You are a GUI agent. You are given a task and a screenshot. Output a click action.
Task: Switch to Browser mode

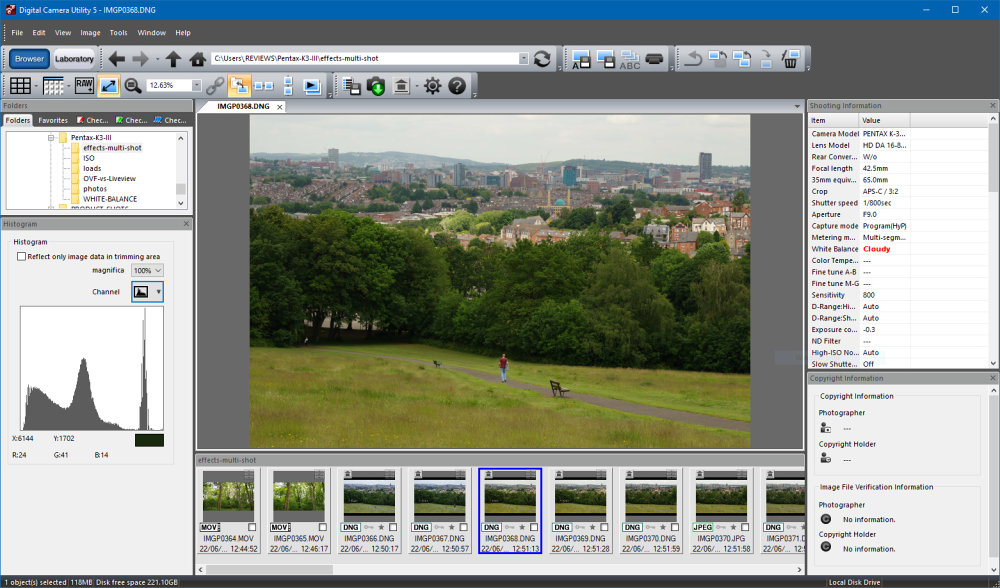click(x=29, y=59)
